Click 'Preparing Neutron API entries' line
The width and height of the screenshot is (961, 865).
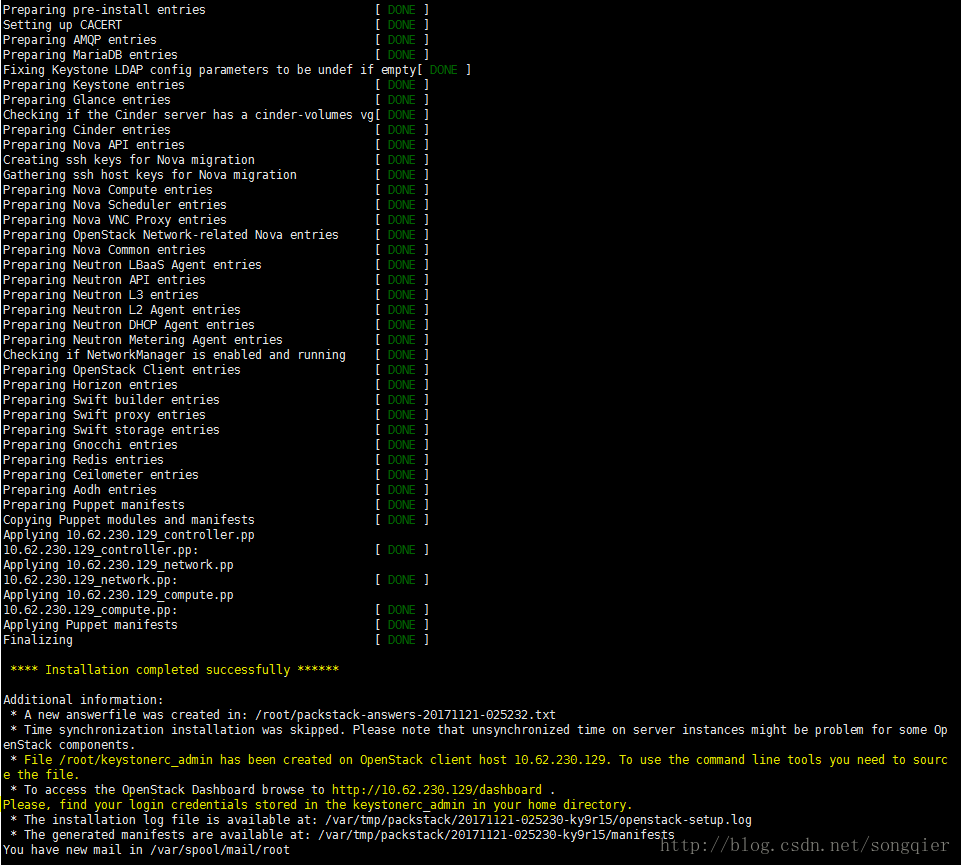pyautogui.click(x=104, y=280)
